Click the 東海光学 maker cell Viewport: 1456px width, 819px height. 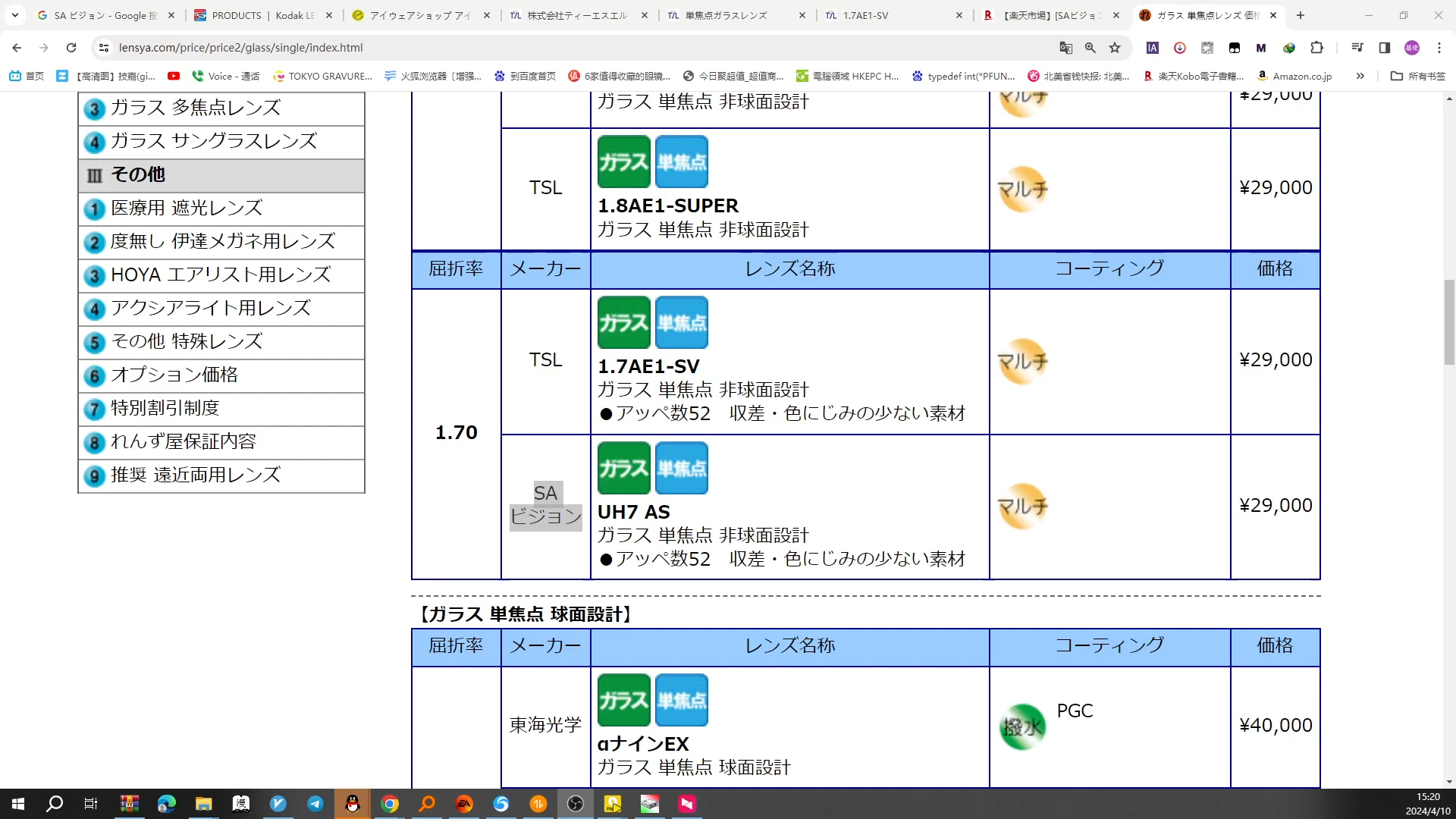545,725
